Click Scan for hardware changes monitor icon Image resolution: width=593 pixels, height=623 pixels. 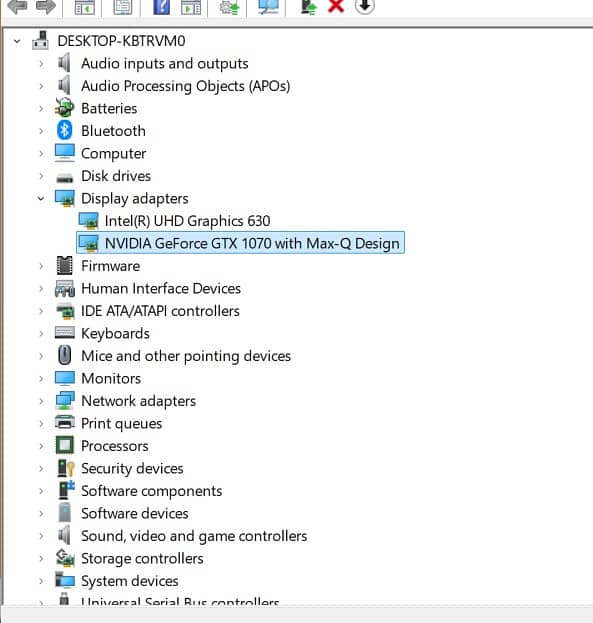[x=268, y=6]
